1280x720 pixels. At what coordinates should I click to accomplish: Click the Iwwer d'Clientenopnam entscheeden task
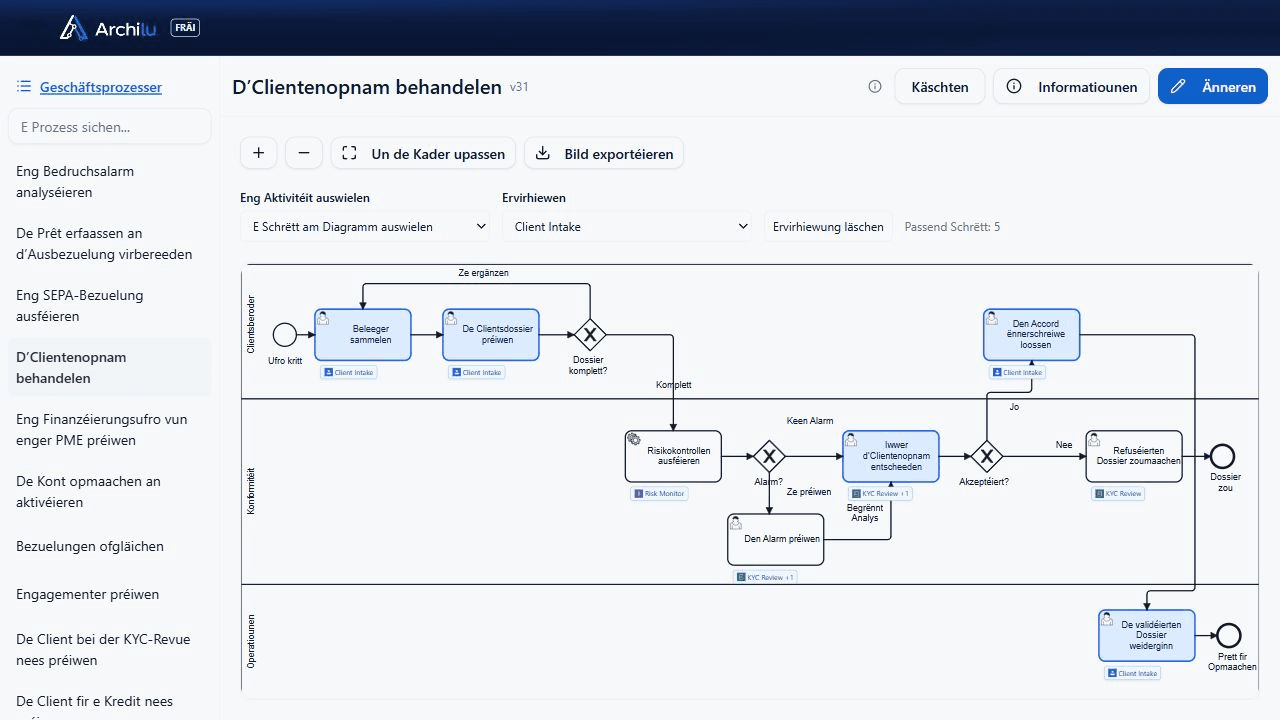tap(891, 456)
